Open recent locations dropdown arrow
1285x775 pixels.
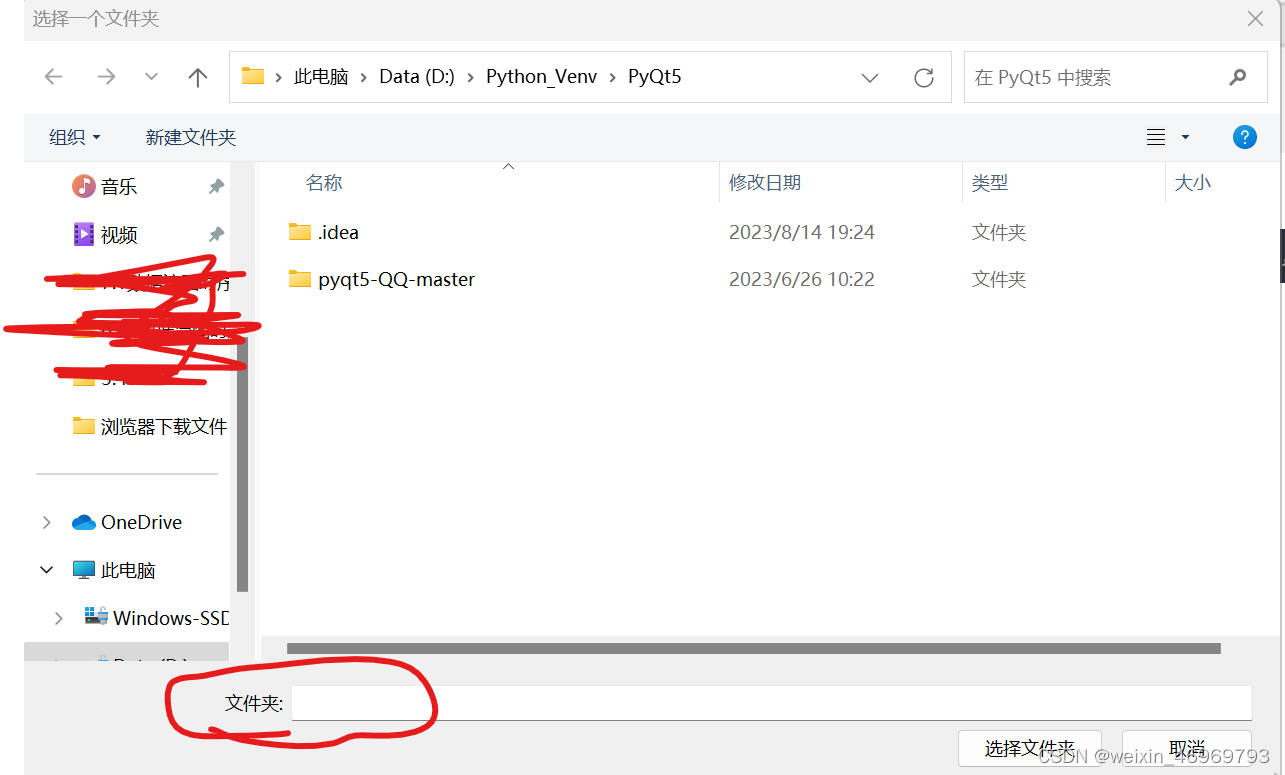coord(151,77)
